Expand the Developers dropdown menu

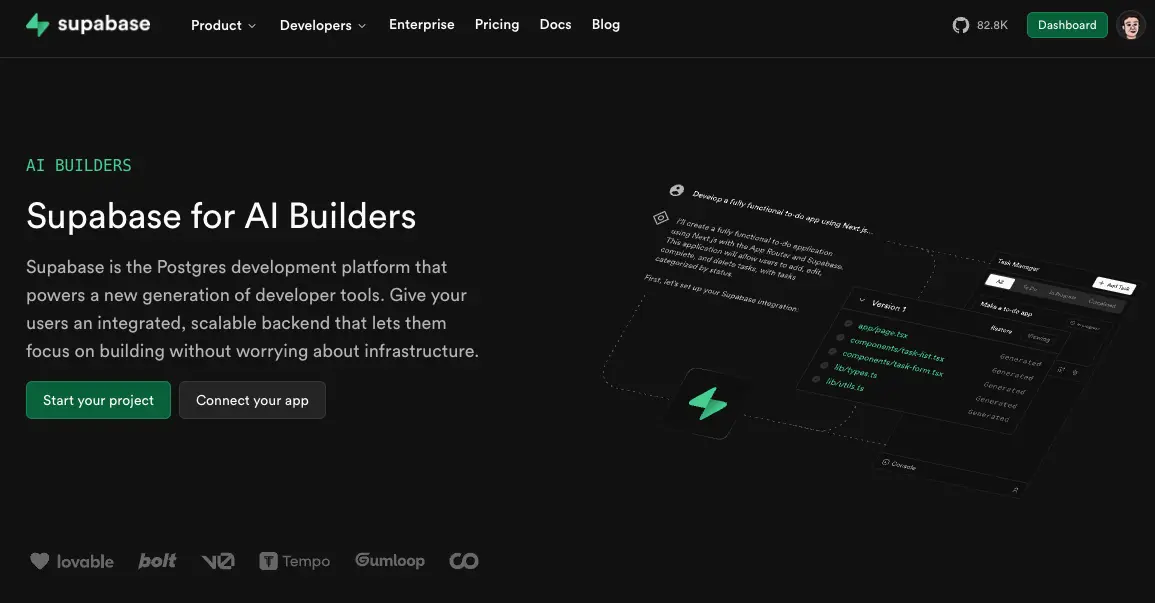[x=322, y=25]
